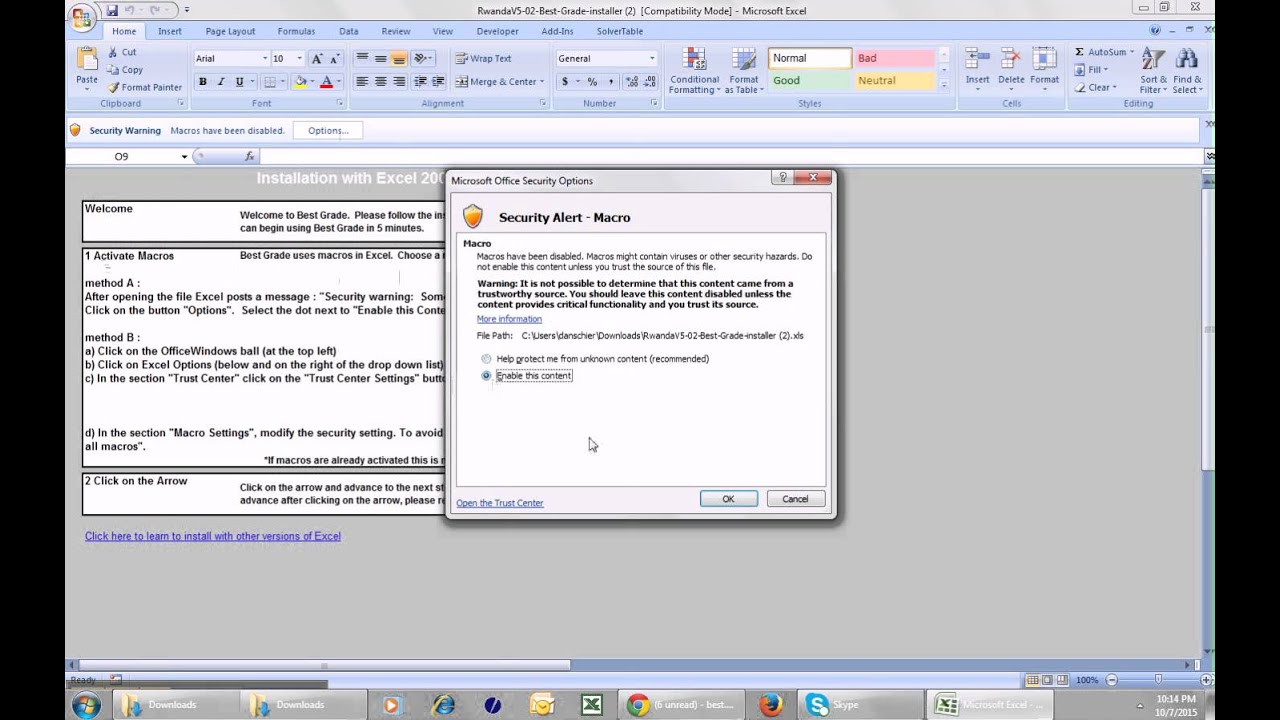Screen dimensions: 1280x720
Task: Expand the Name Box dropdown
Action: click(x=184, y=156)
